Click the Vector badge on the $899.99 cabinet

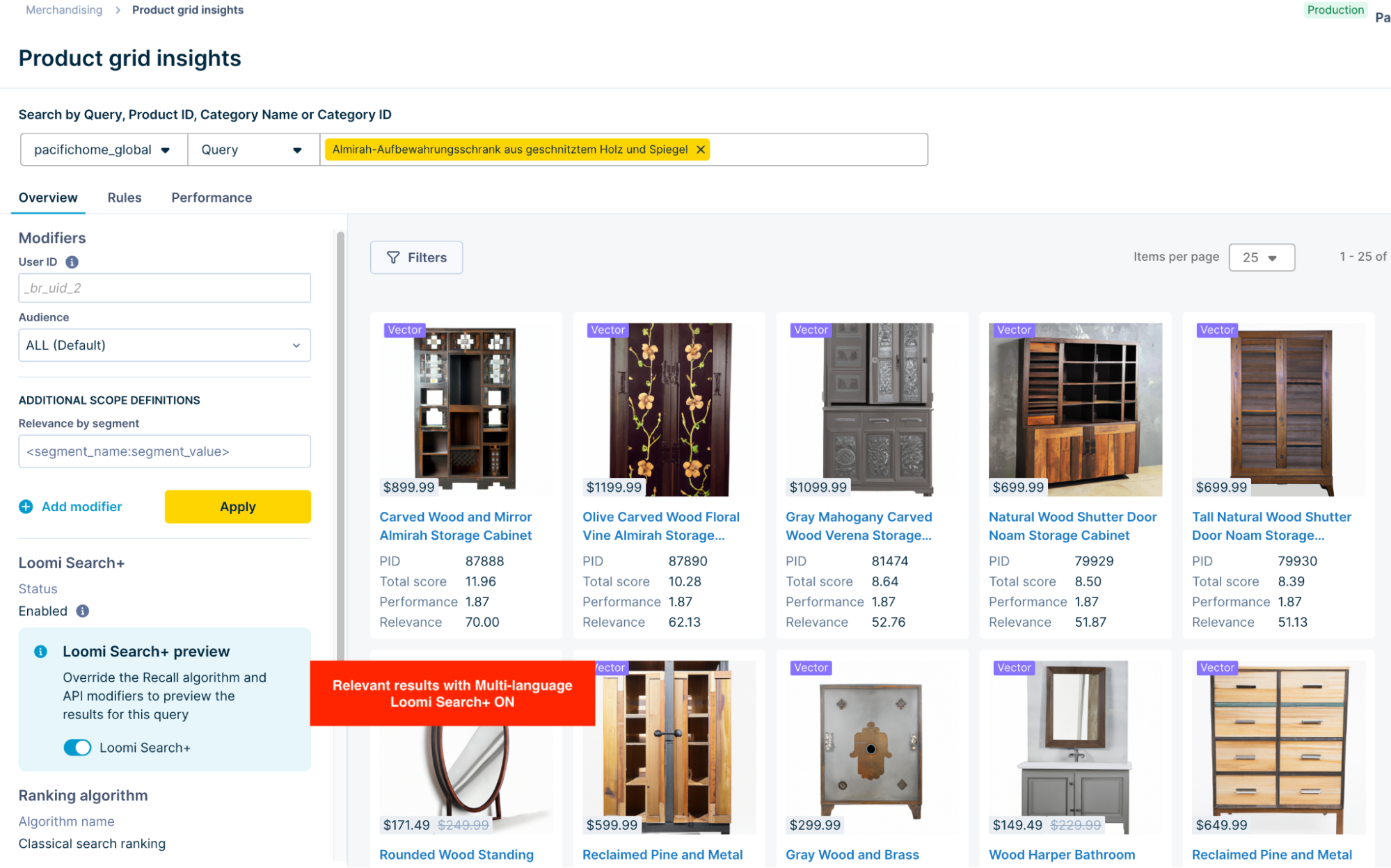[405, 330]
